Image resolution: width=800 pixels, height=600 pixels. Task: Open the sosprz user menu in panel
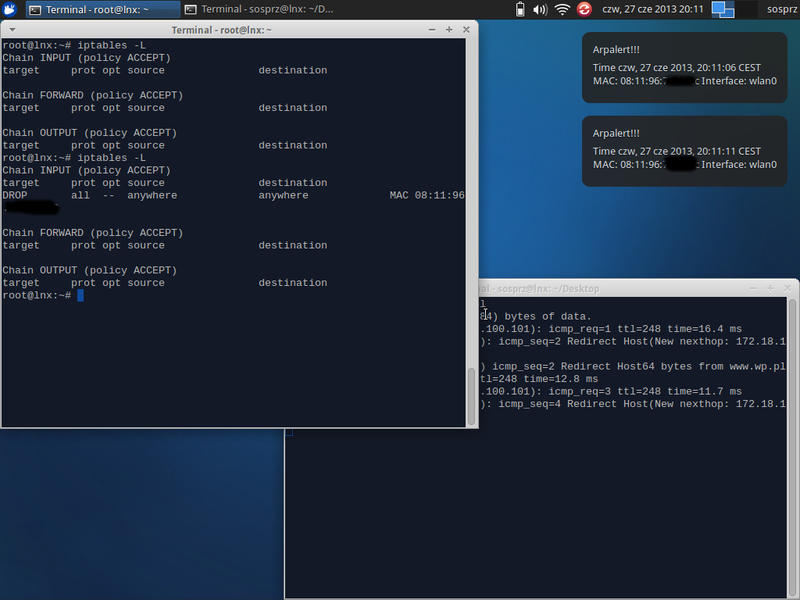[782, 9]
